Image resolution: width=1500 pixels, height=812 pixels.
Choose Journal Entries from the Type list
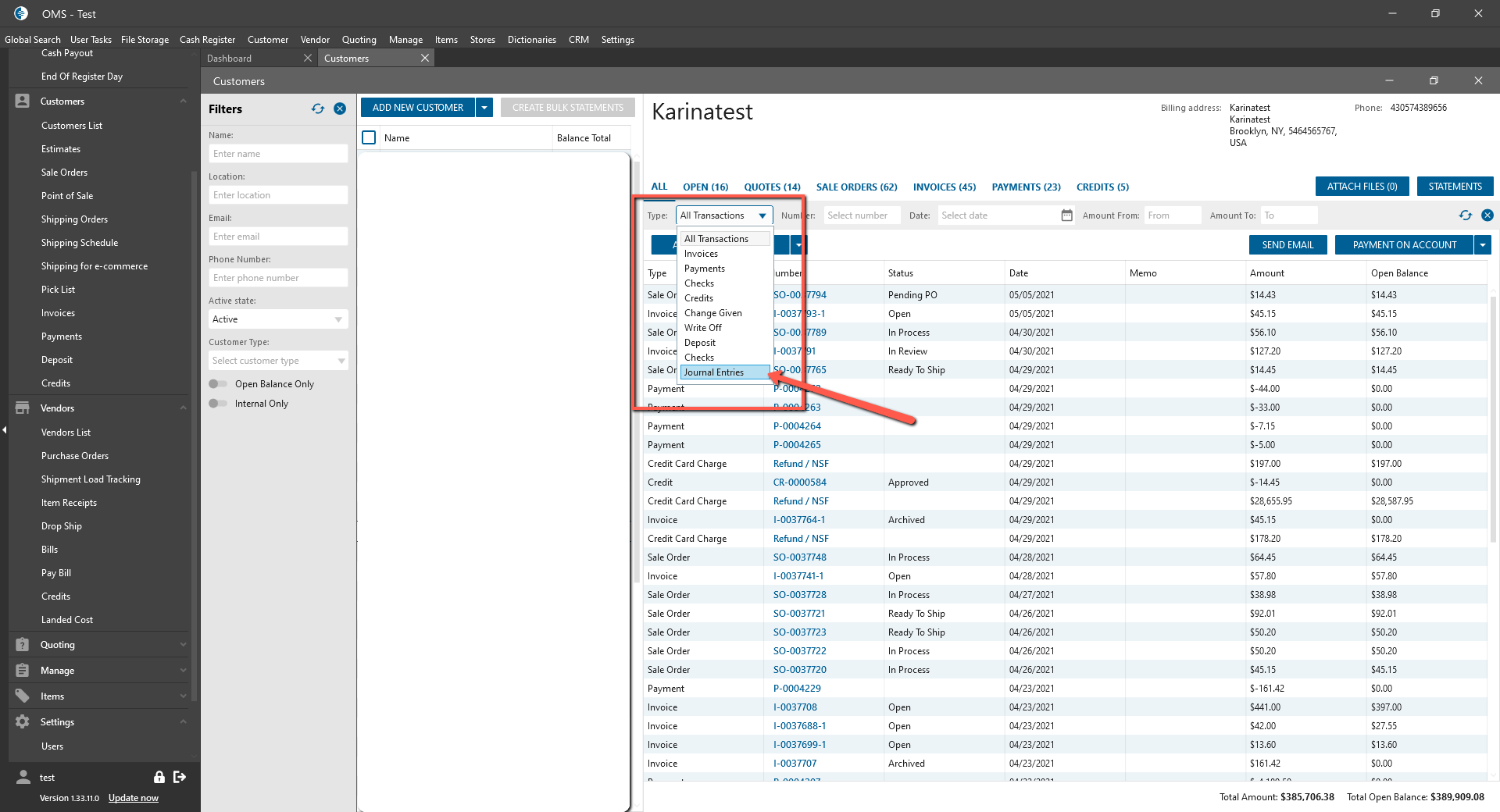[714, 372]
